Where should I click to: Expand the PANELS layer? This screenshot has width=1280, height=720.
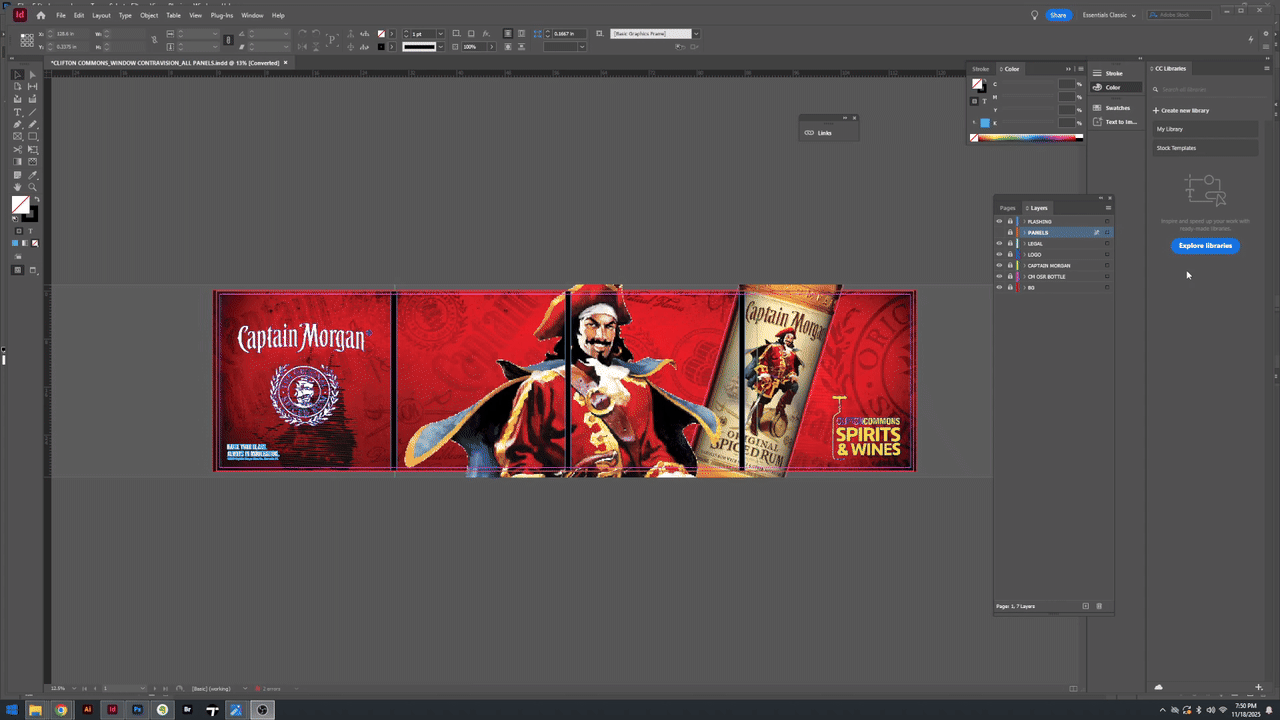(x=1023, y=232)
